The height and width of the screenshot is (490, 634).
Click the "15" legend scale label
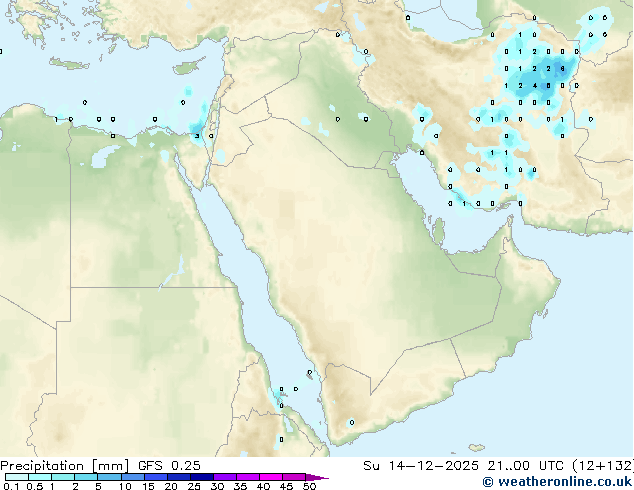click(x=148, y=486)
